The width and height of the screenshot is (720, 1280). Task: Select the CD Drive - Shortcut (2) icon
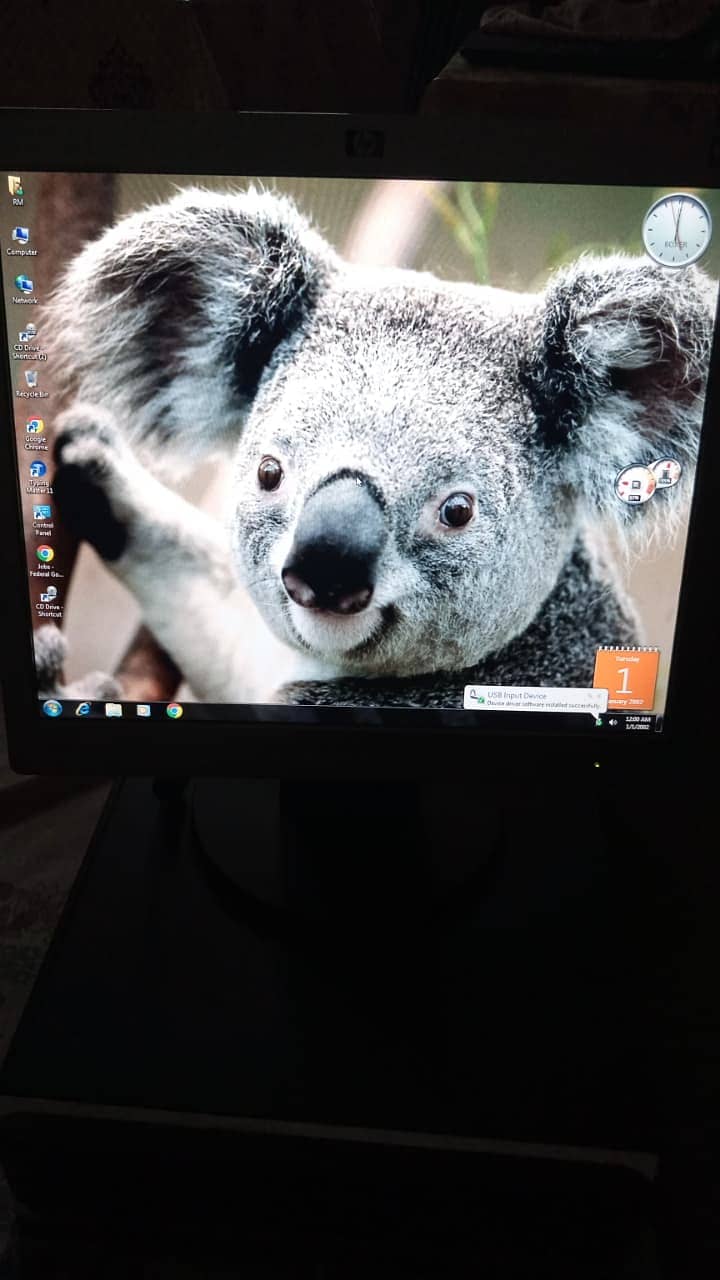[x=29, y=342]
